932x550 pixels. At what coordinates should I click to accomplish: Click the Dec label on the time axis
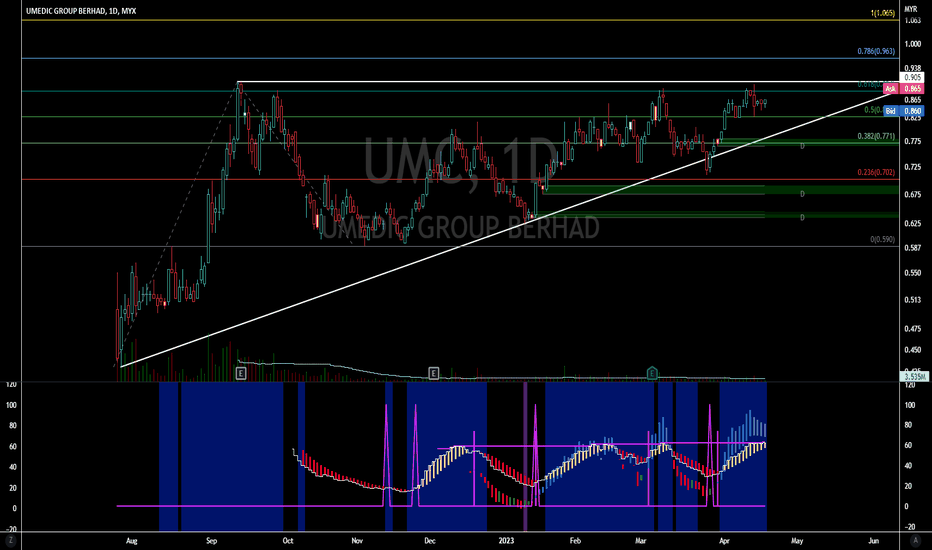click(x=430, y=540)
